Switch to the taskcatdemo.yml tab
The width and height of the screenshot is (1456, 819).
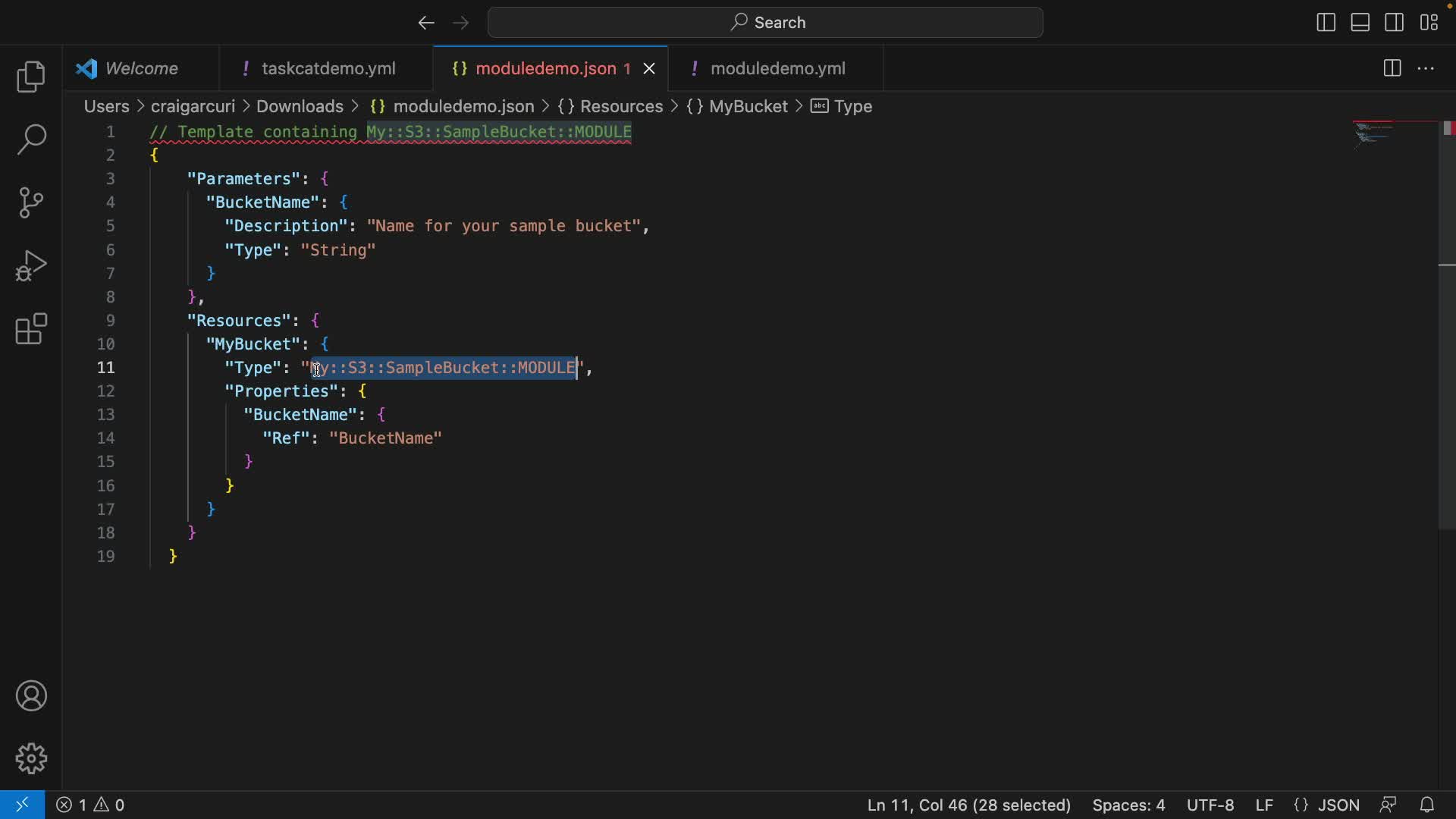click(x=328, y=68)
